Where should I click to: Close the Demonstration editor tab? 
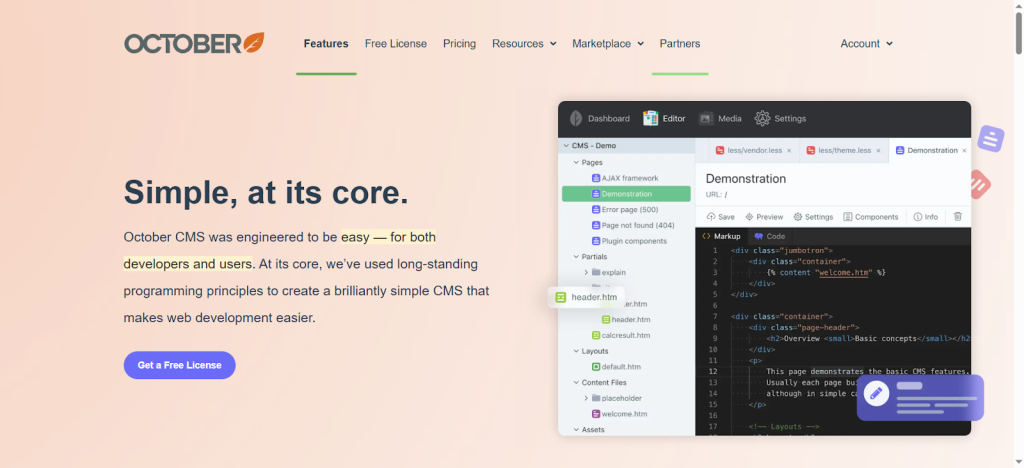coord(965,151)
